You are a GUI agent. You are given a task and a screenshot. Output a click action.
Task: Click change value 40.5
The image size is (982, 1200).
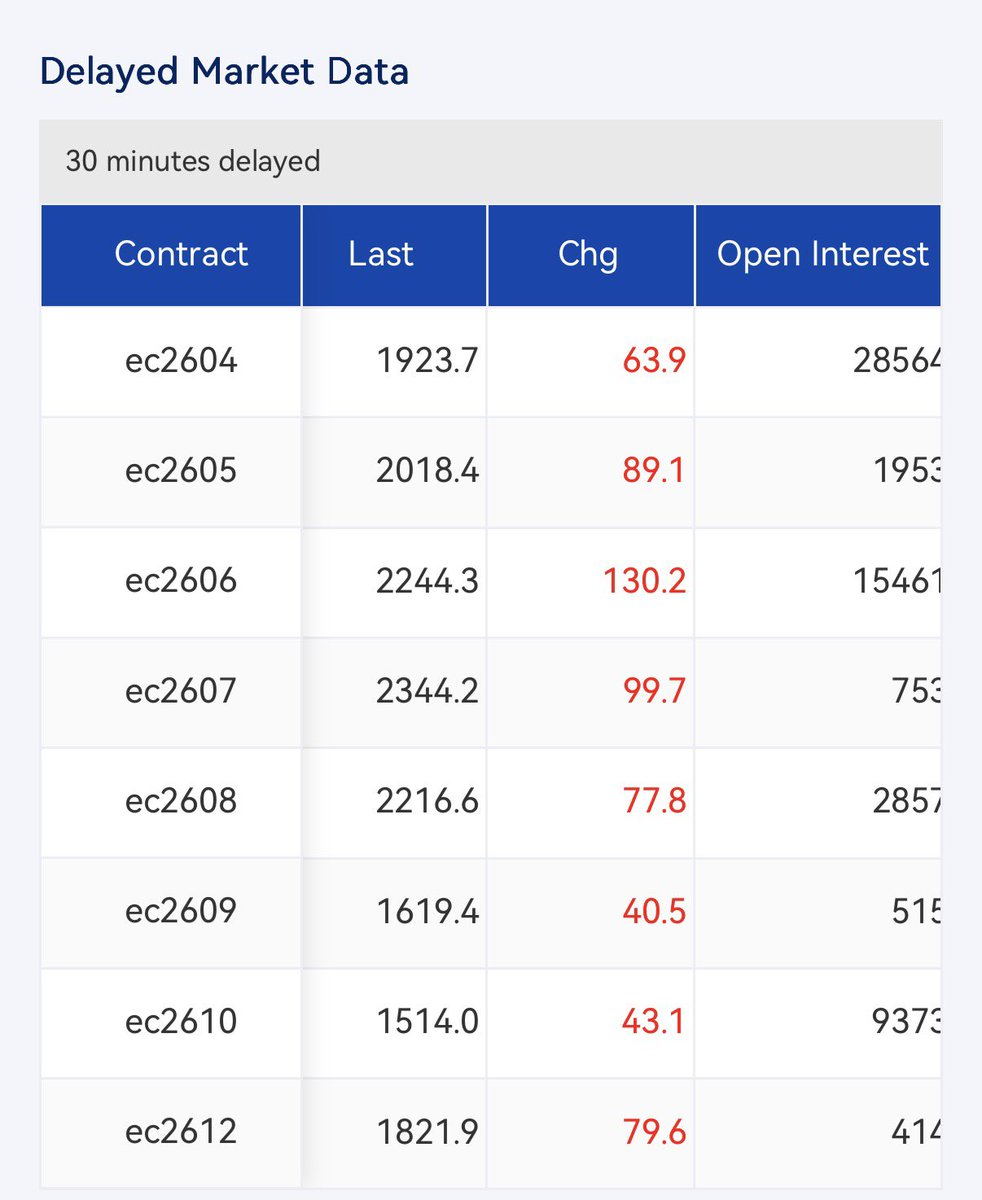(x=654, y=911)
